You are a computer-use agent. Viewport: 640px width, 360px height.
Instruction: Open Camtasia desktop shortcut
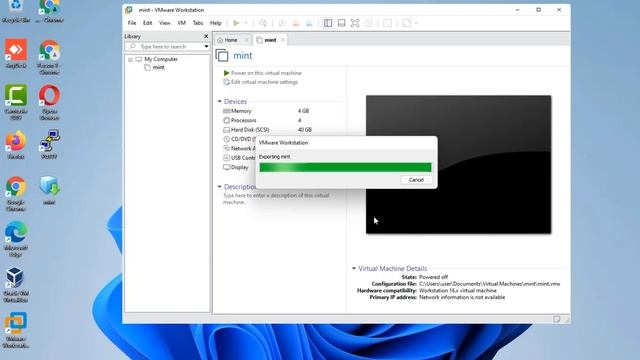tap(16, 102)
